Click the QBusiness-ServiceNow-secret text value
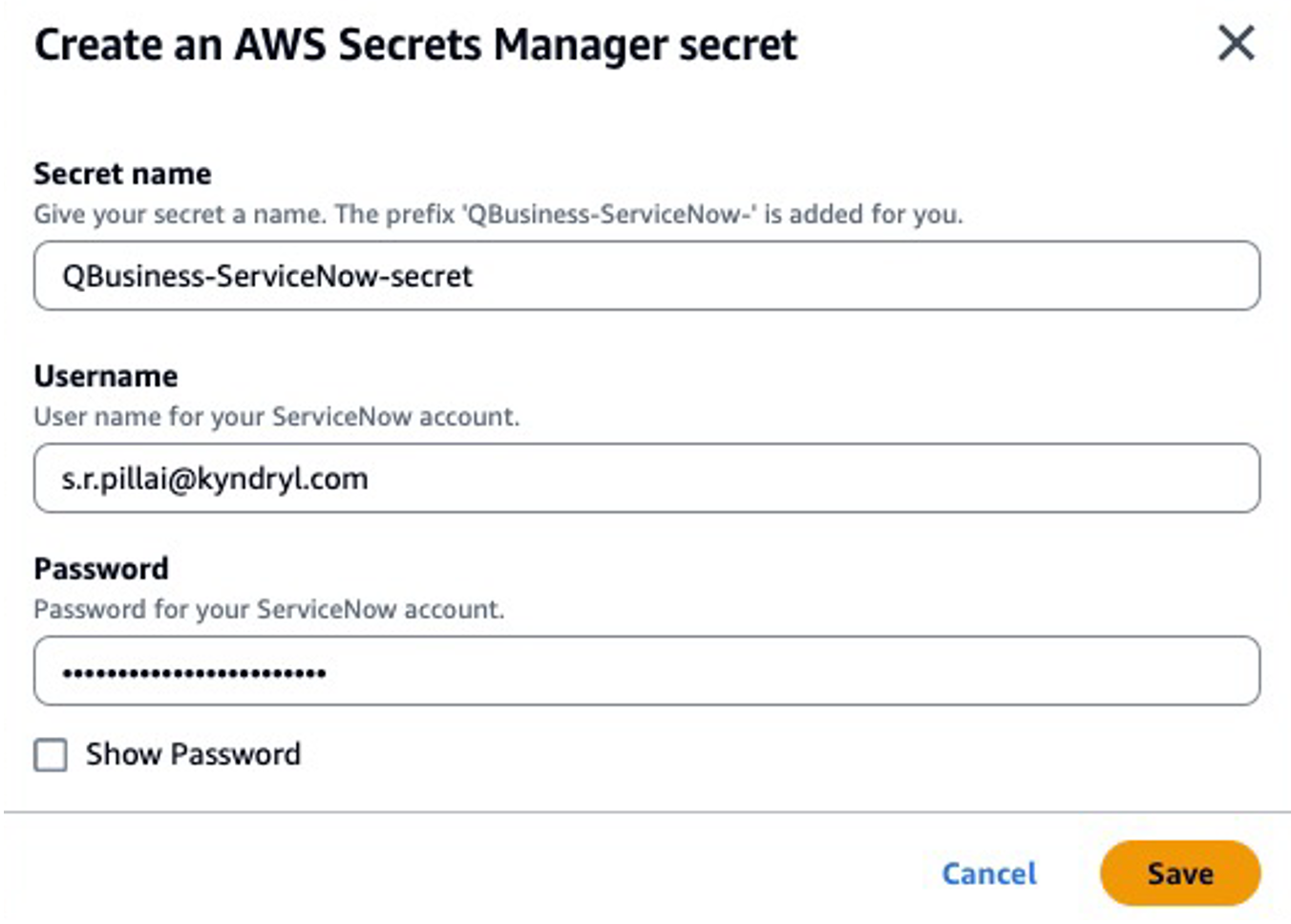 (x=267, y=276)
